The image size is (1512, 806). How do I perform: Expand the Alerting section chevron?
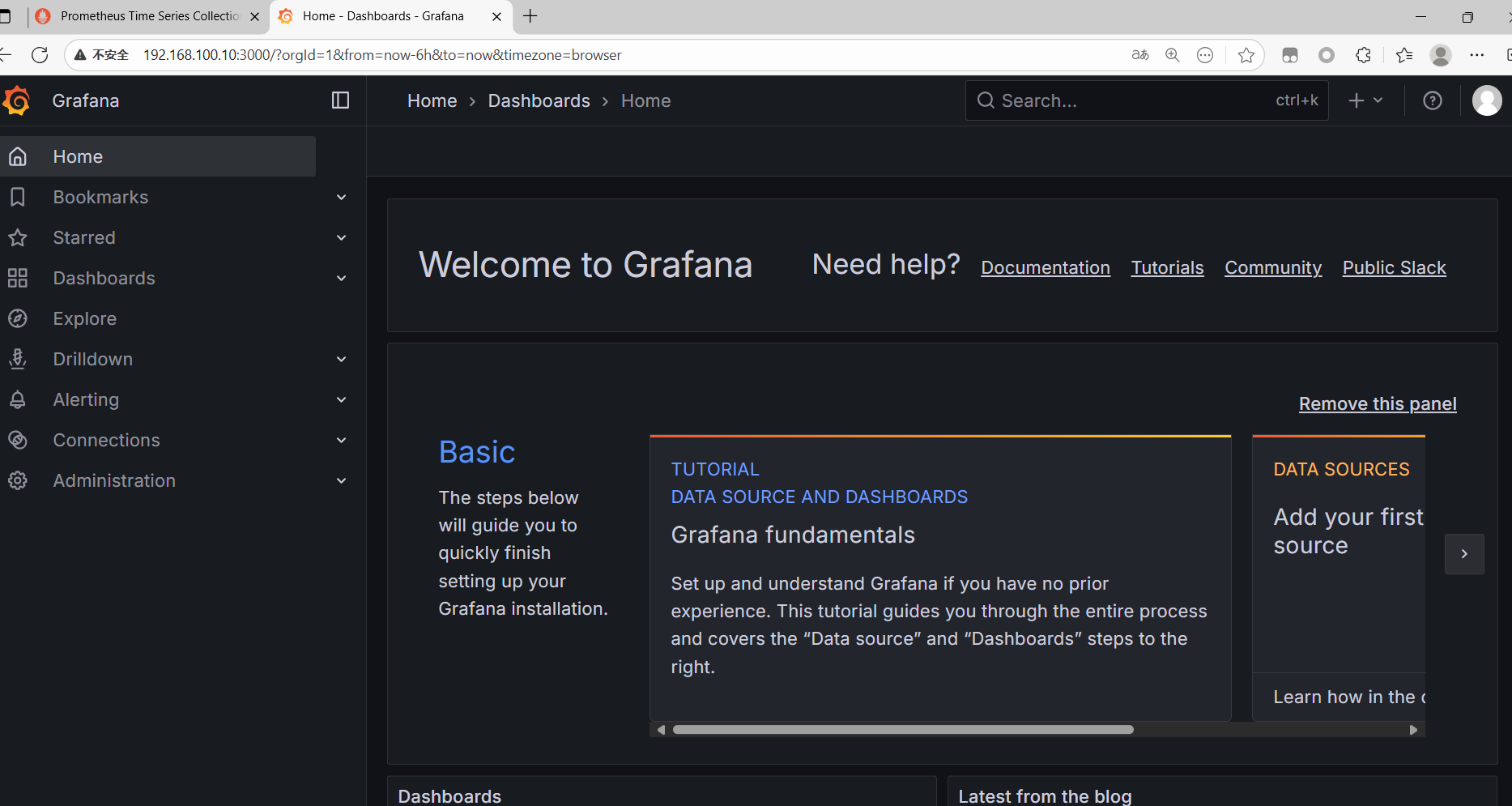click(342, 399)
